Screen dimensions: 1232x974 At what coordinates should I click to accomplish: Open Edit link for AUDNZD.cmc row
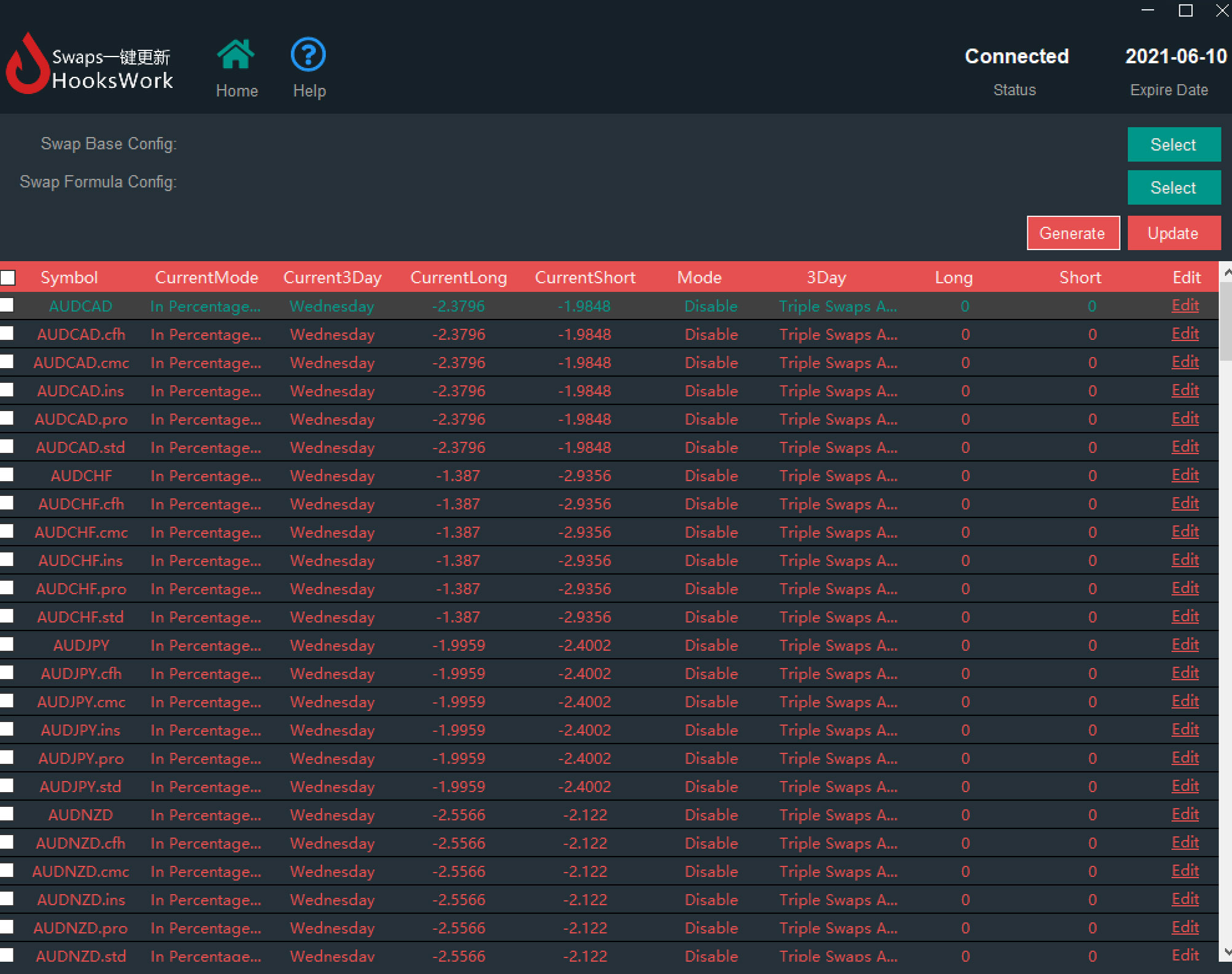1185,871
